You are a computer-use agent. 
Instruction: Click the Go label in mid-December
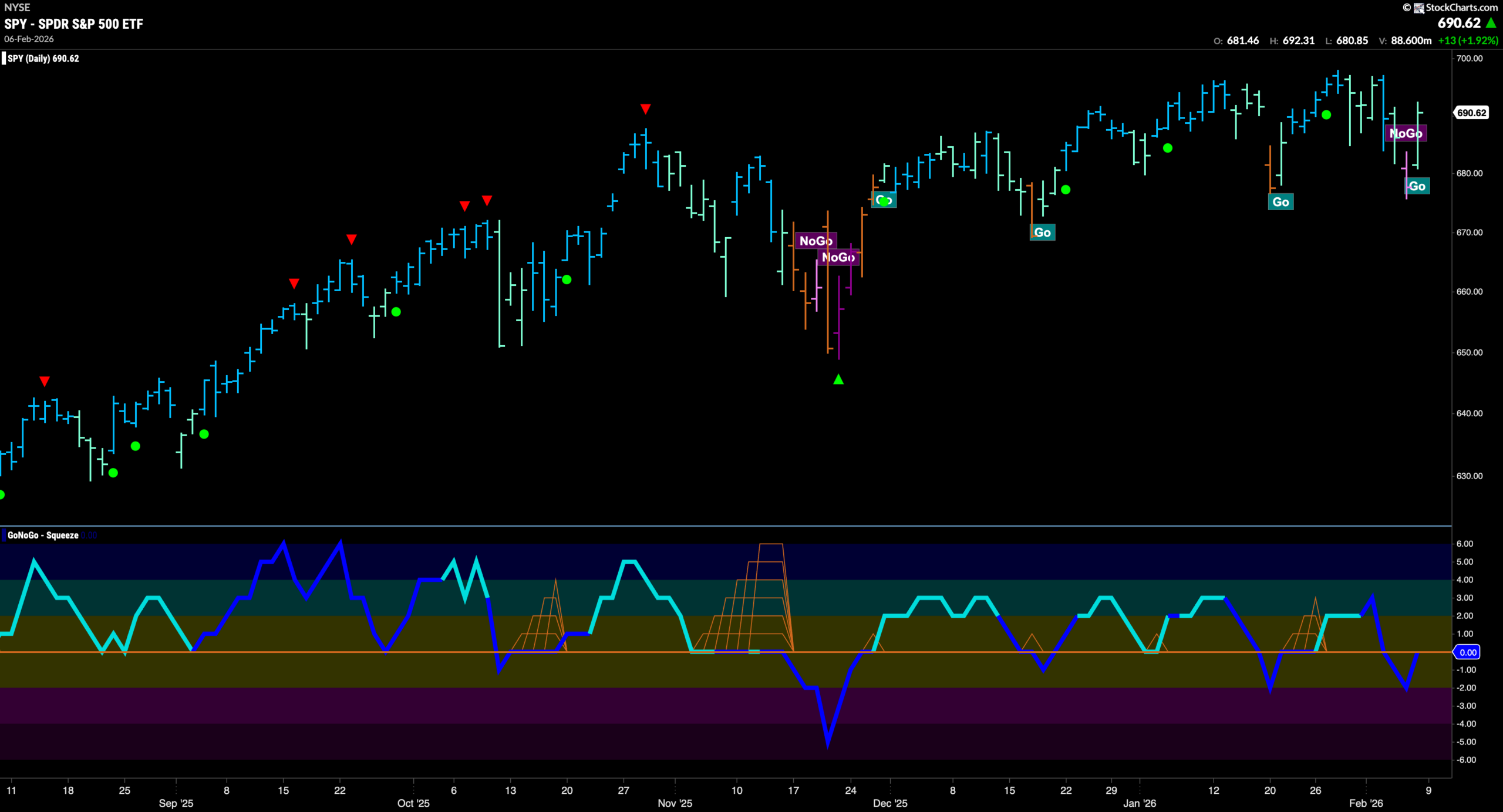(1042, 233)
